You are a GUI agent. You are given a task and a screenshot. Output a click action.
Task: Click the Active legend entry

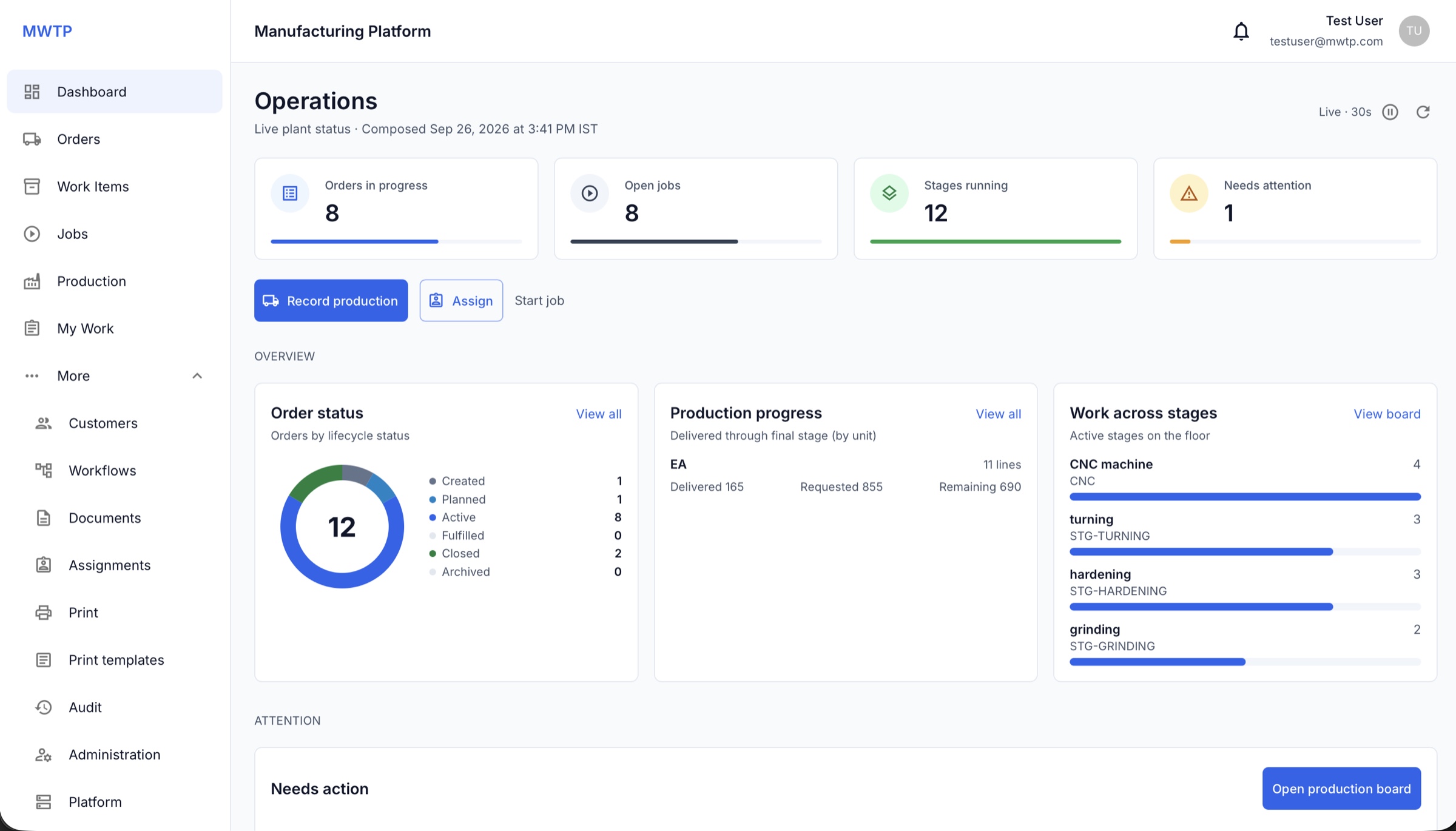pos(525,517)
